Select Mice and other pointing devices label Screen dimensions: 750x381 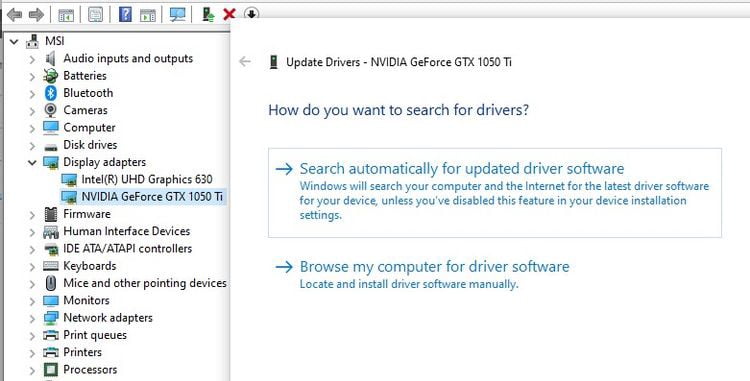[145, 283]
